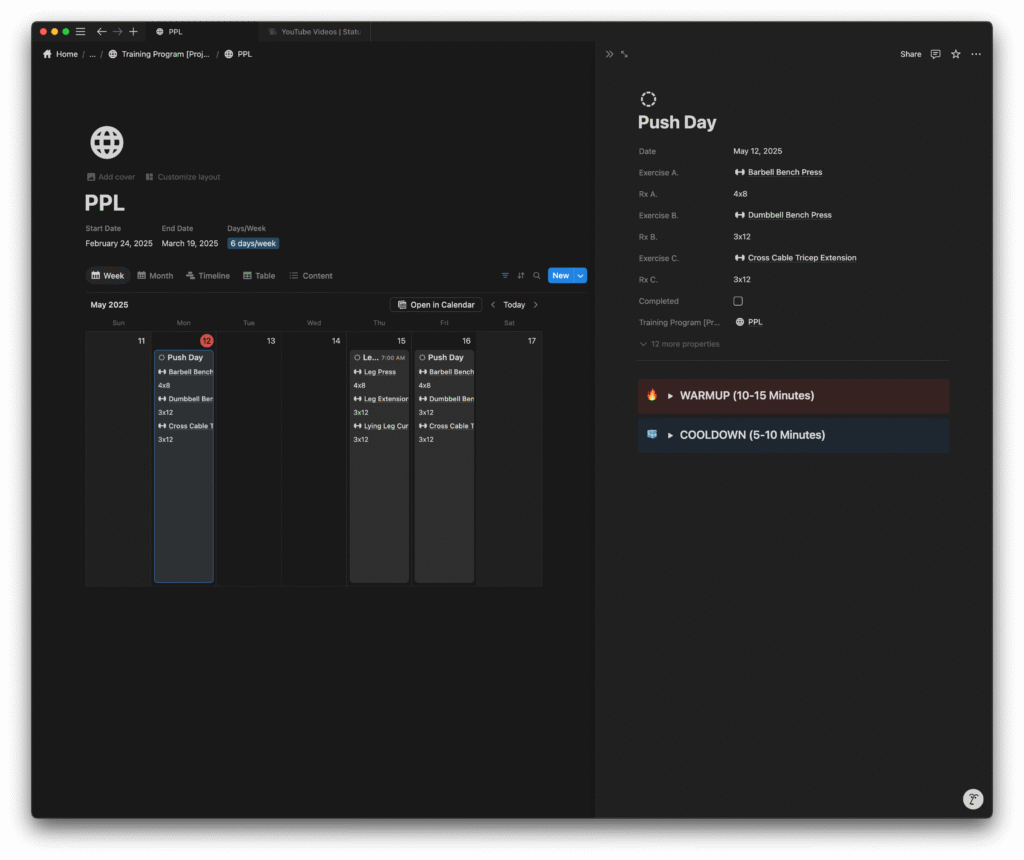Click the sort icon next to filter
This screenshot has width=1024, height=860.
(521, 276)
